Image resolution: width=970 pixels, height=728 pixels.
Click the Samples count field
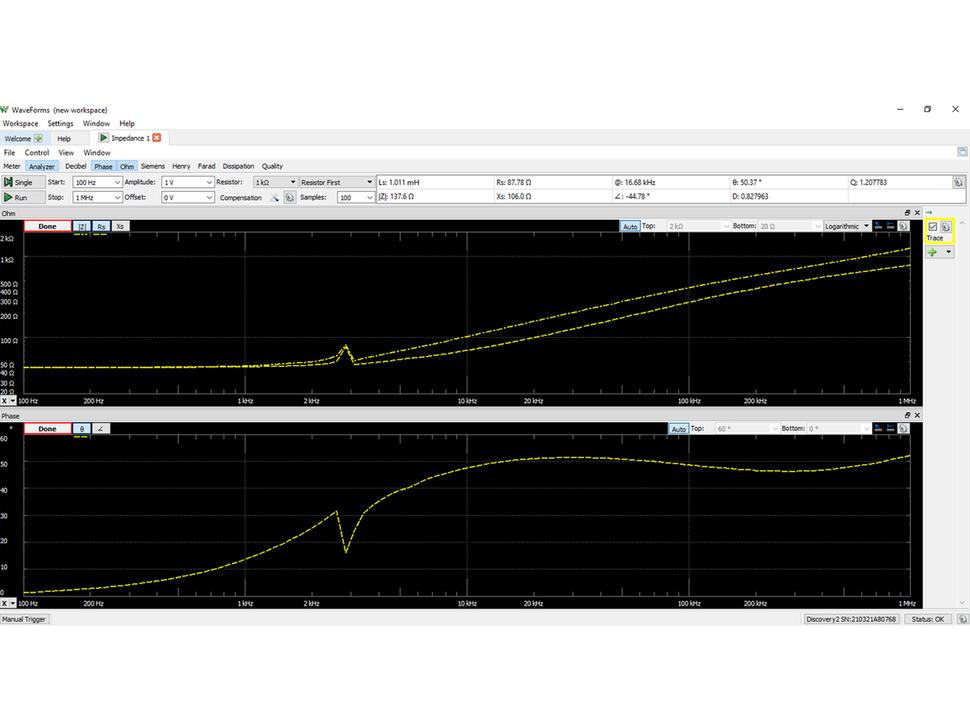coord(354,198)
